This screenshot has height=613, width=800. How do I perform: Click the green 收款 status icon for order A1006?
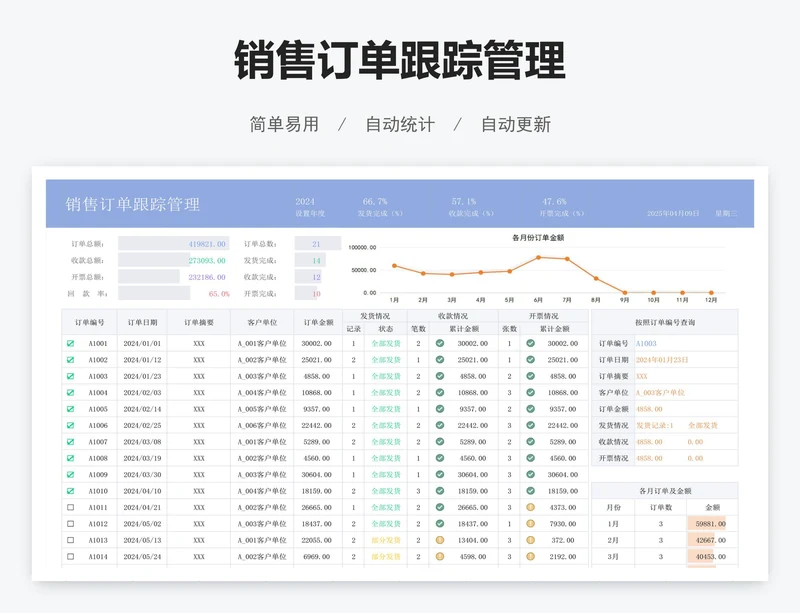440,425
